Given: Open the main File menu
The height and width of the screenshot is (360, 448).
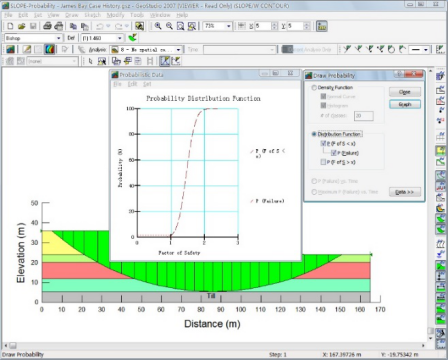Looking at the screenshot, I should point(8,15).
